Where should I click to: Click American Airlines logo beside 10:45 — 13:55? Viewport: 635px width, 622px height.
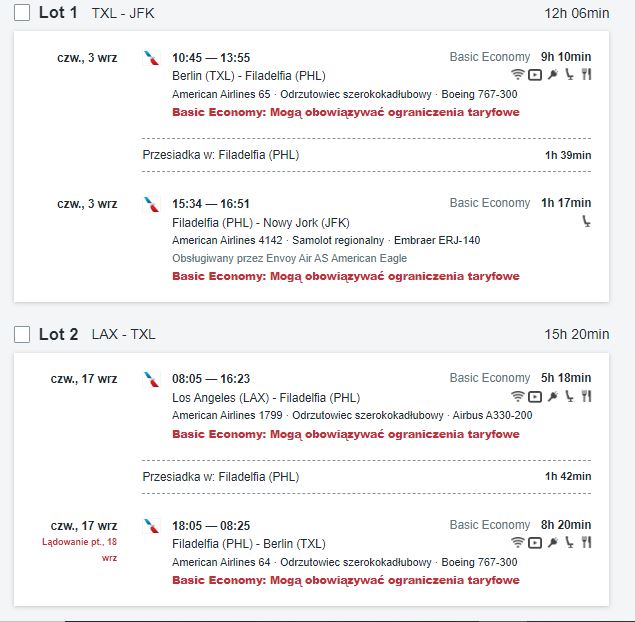[x=152, y=58]
